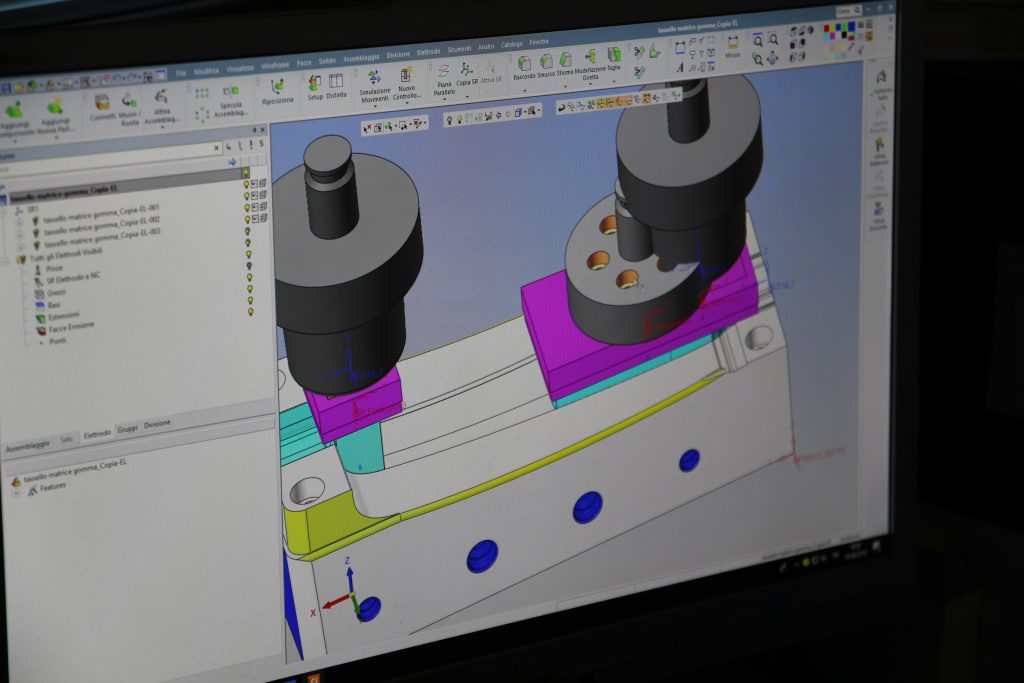Click the Attiva Assemblaggio icon

(161, 97)
